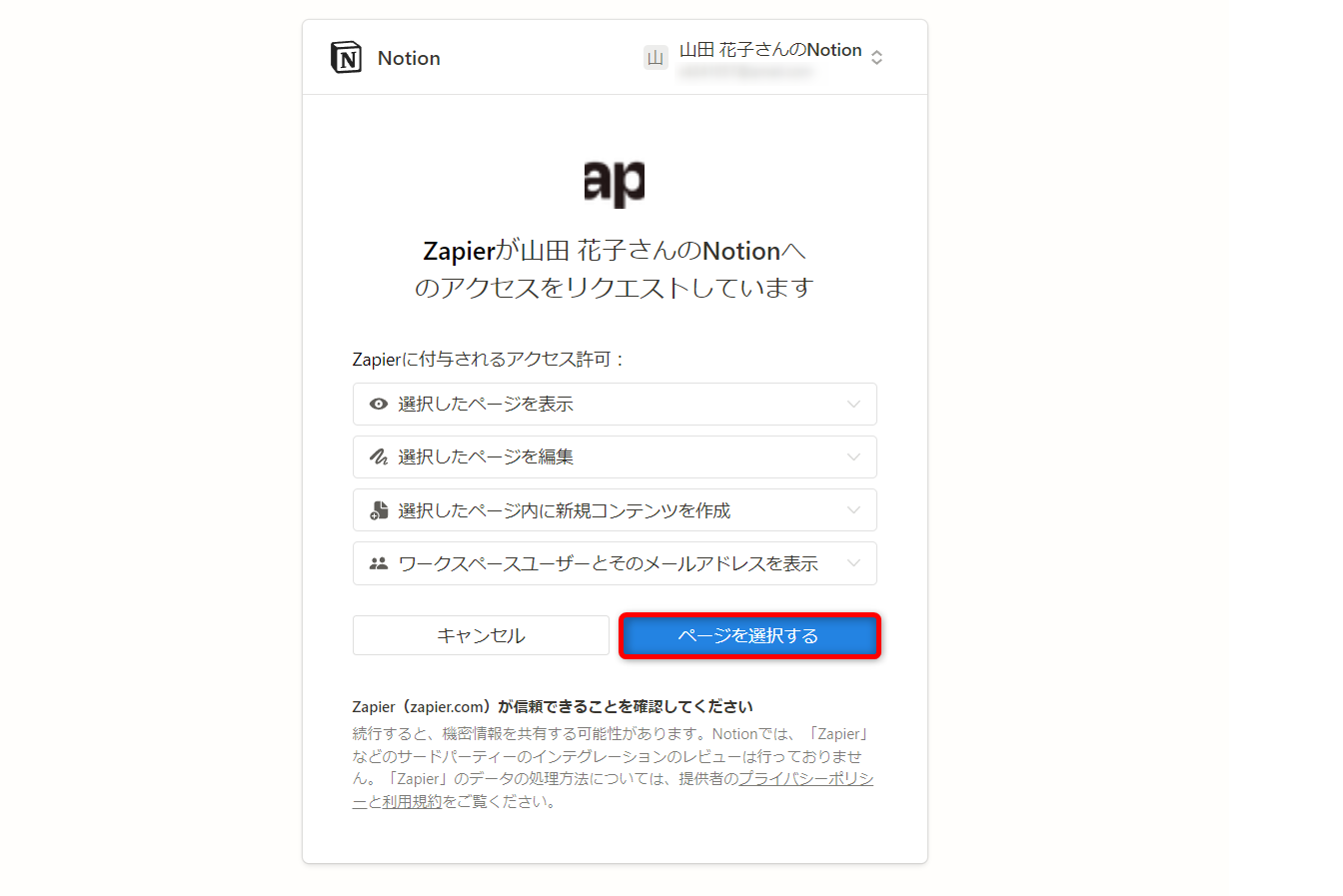Click the ワークスペースユーザーとそのメールアドレスを表示 row text
Screen dimensions: 1343x896
(608, 563)
